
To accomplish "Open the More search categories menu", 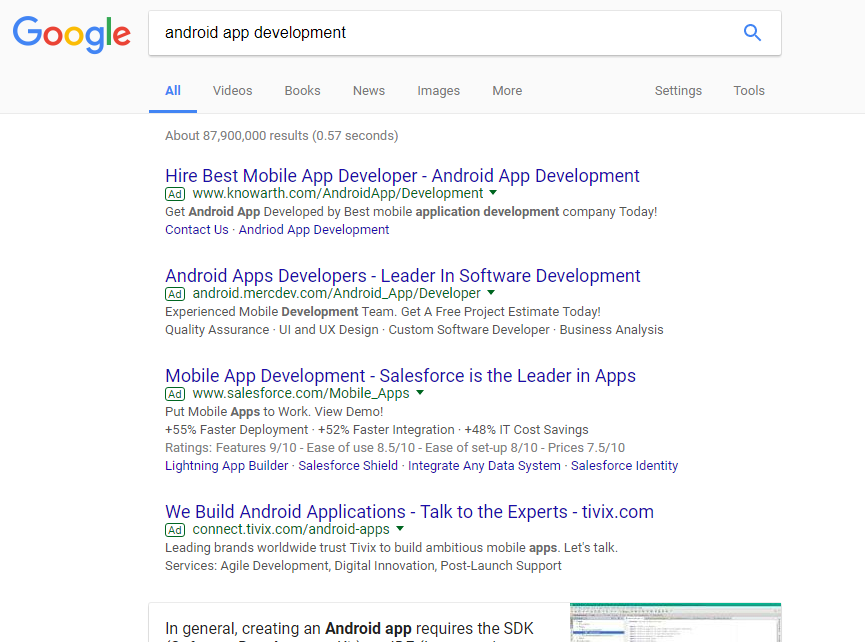I will pyautogui.click(x=507, y=90).
